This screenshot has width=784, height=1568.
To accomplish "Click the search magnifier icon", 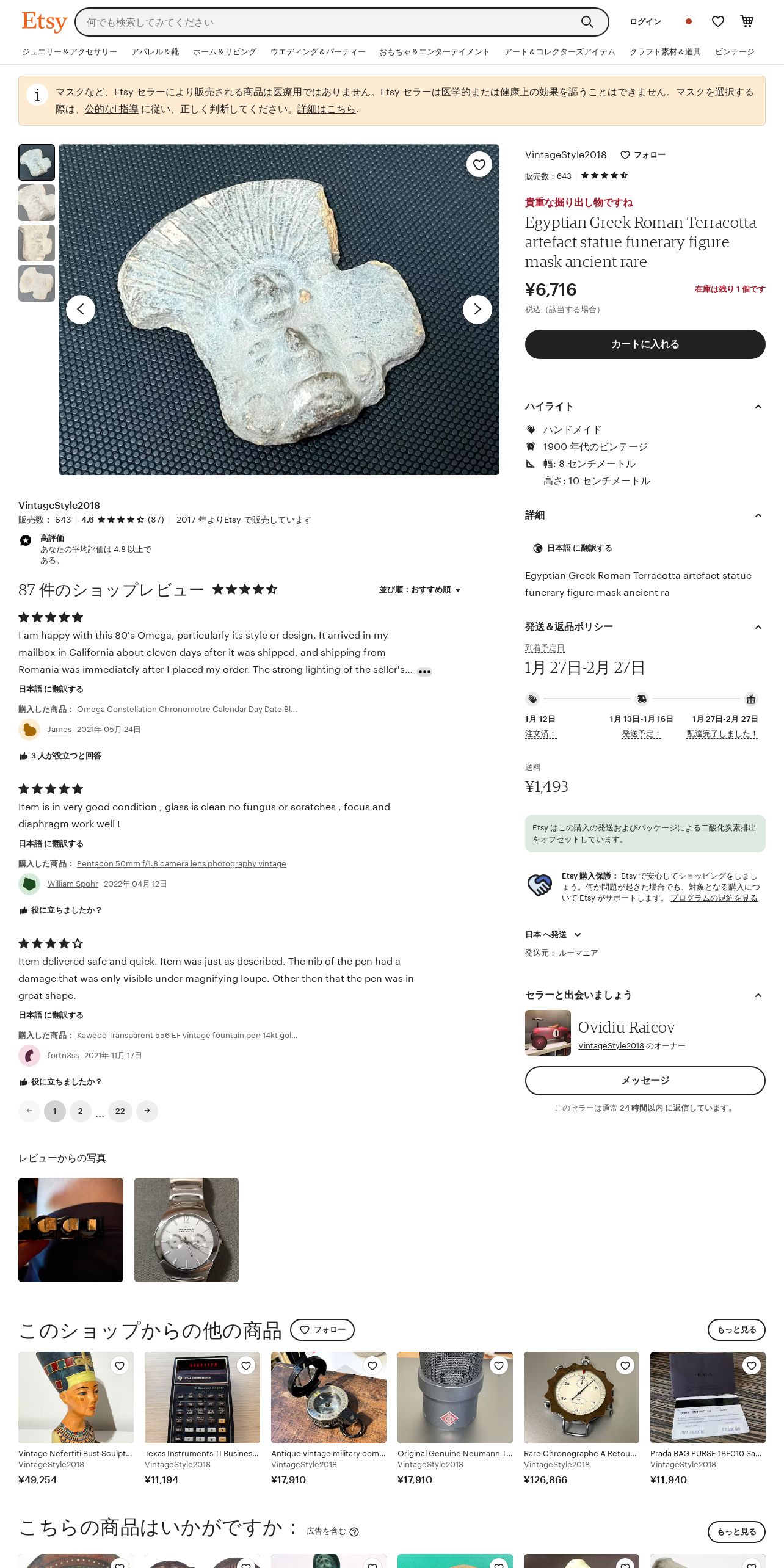I will 587,23.
